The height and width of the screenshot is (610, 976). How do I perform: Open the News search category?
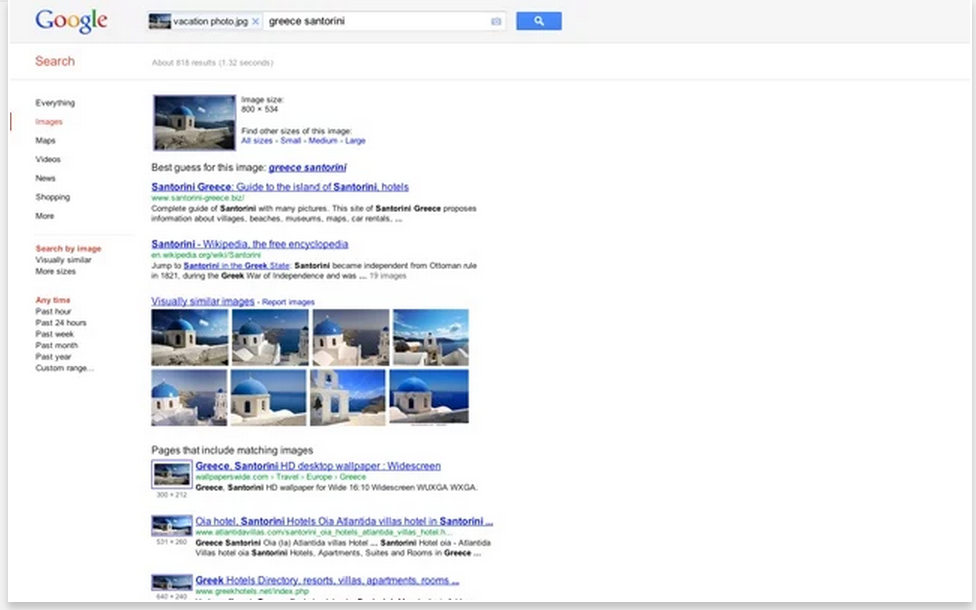45,178
